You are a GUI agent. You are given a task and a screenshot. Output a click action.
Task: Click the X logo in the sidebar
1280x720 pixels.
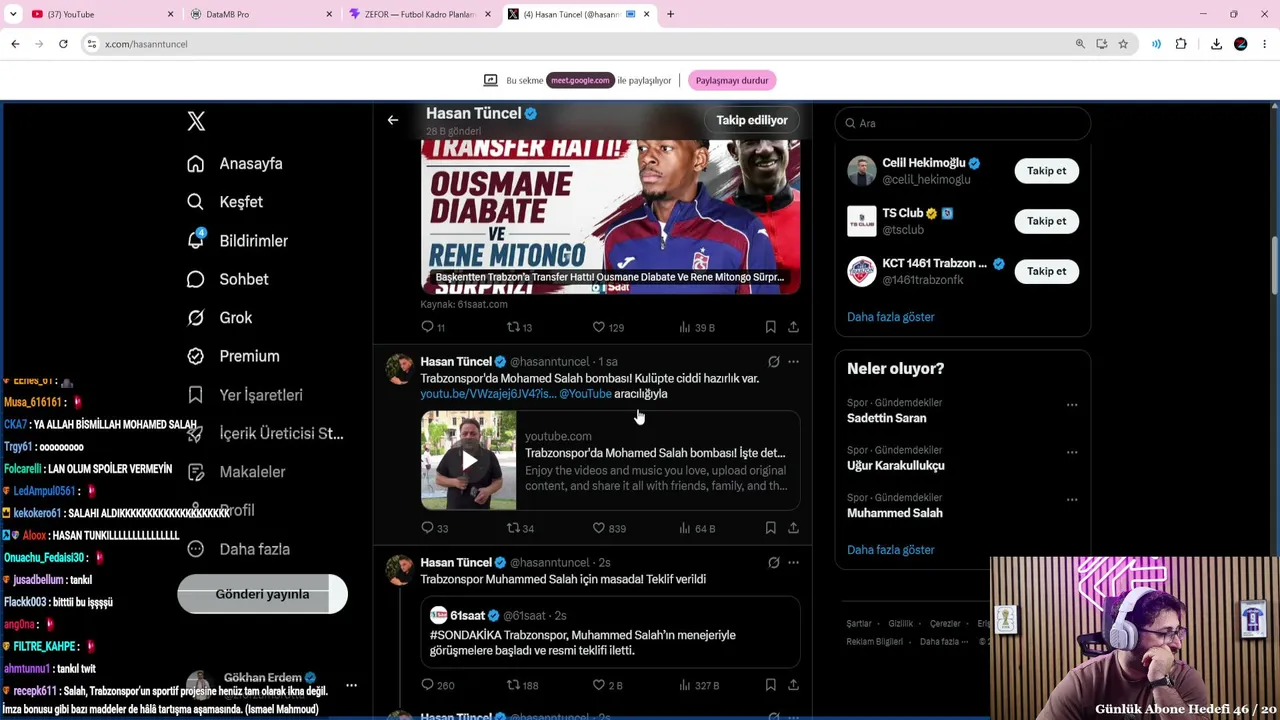196,121
